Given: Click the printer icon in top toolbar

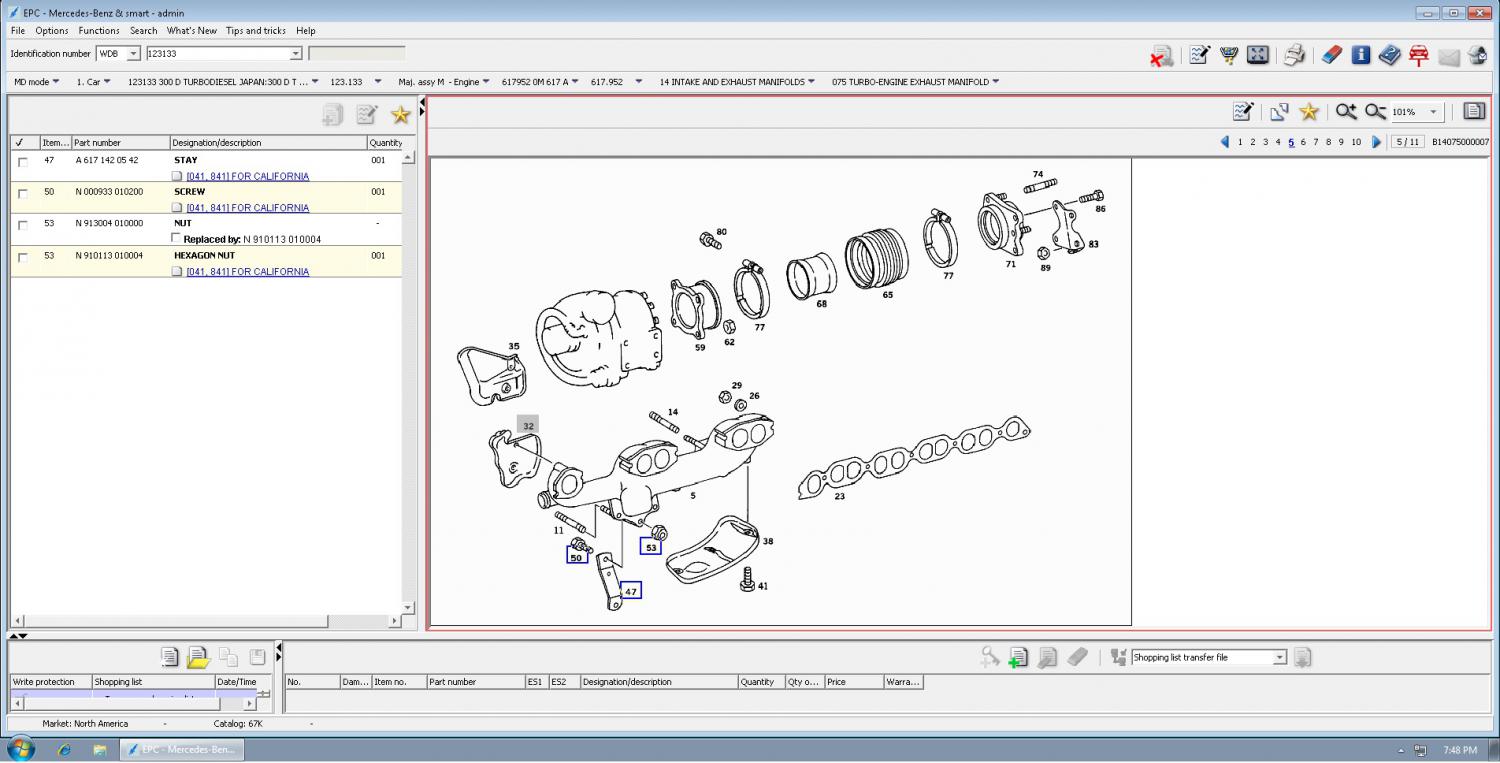Looking at the screenshot, I should pos(1294,55).
